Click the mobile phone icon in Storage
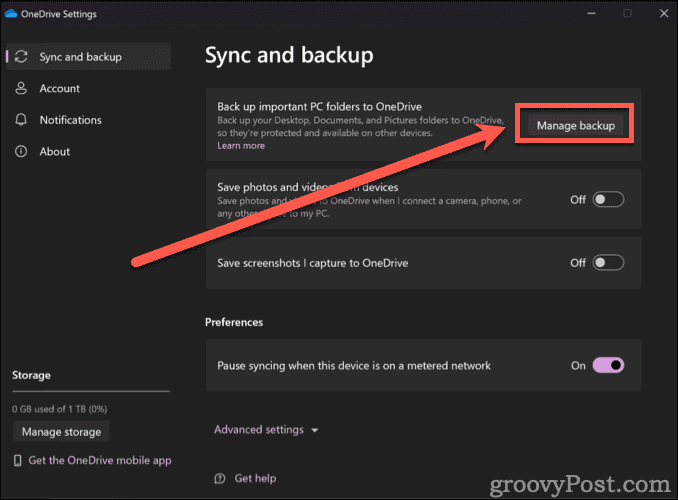The image size is (678, 500). (x=17, y=461)
